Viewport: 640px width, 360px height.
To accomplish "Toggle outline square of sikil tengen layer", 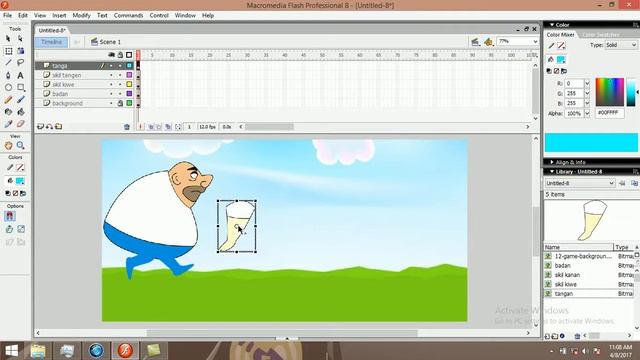I will [x=129, y=75].
